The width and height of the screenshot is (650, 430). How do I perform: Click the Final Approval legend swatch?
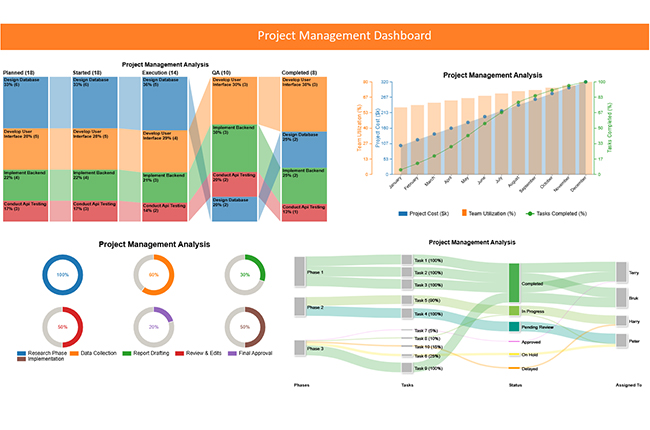click(232, 354)
